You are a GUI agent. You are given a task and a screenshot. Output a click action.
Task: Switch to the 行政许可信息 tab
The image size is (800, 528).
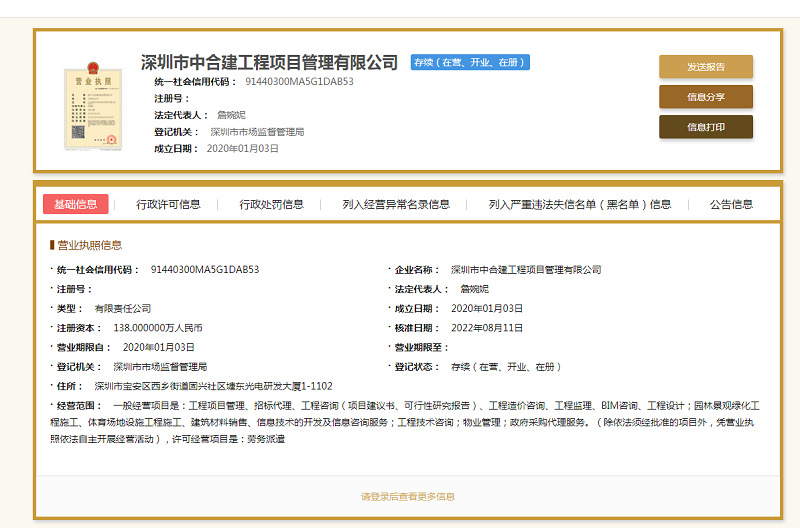coord(168,205)
